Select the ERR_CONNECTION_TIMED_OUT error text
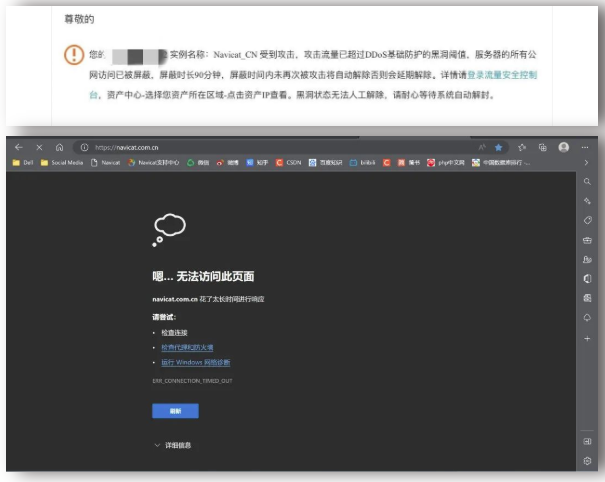605x482 pixels. [x=192, y=381]
